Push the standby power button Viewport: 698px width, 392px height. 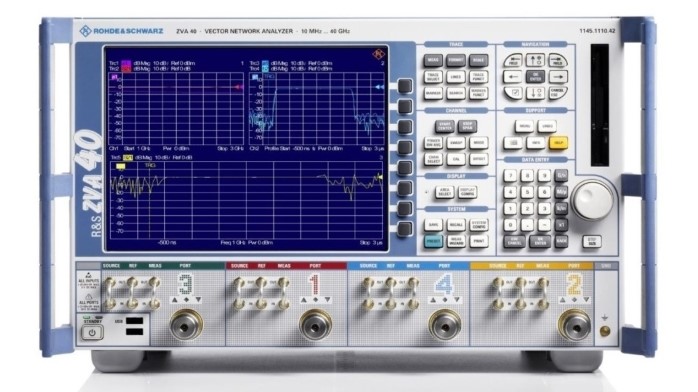point(92,332)
